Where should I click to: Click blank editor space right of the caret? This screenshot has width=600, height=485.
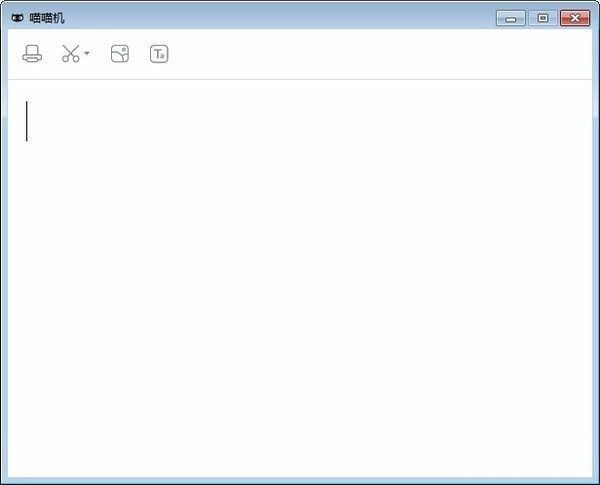306,121
